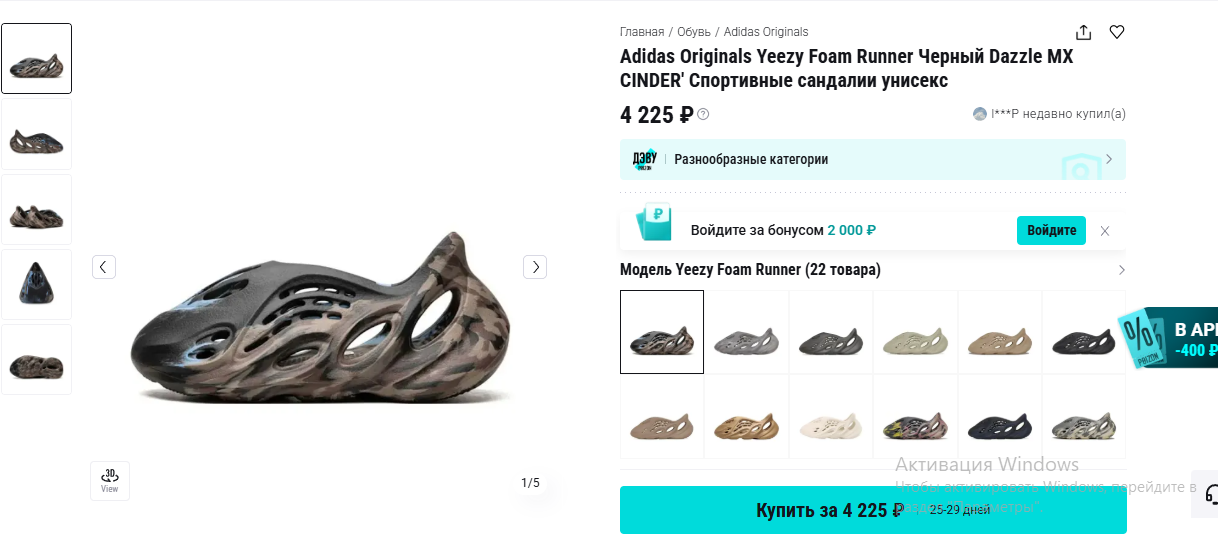This screenshot has height=538, width=1218.
Task: Show previous product photo with left arrow
Action: [x=104, y=267]
